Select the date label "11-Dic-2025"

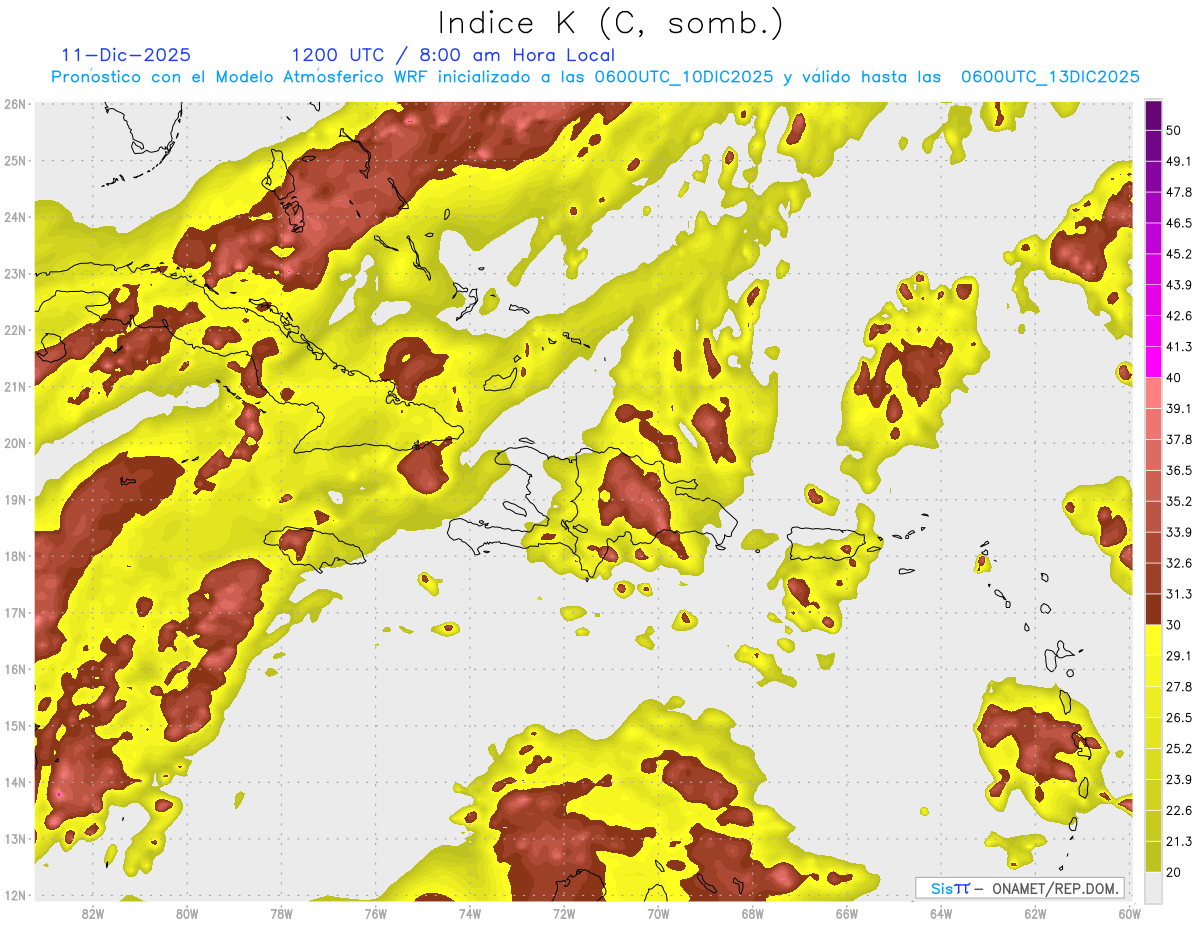(x=126, y=55)
